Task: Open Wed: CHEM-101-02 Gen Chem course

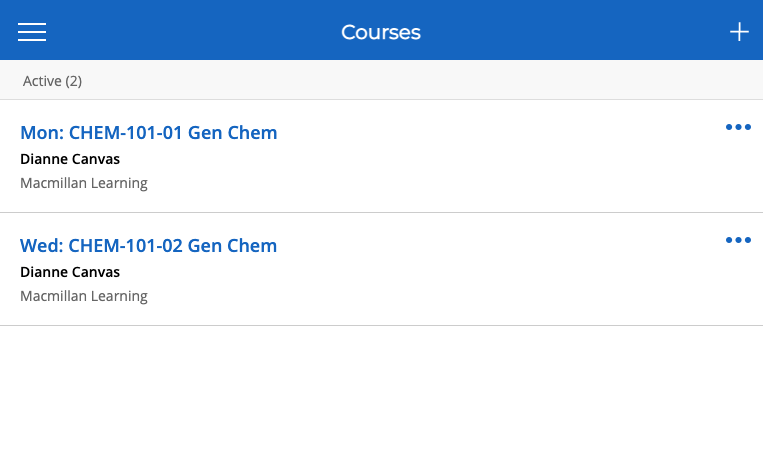Action: [148, 245]
